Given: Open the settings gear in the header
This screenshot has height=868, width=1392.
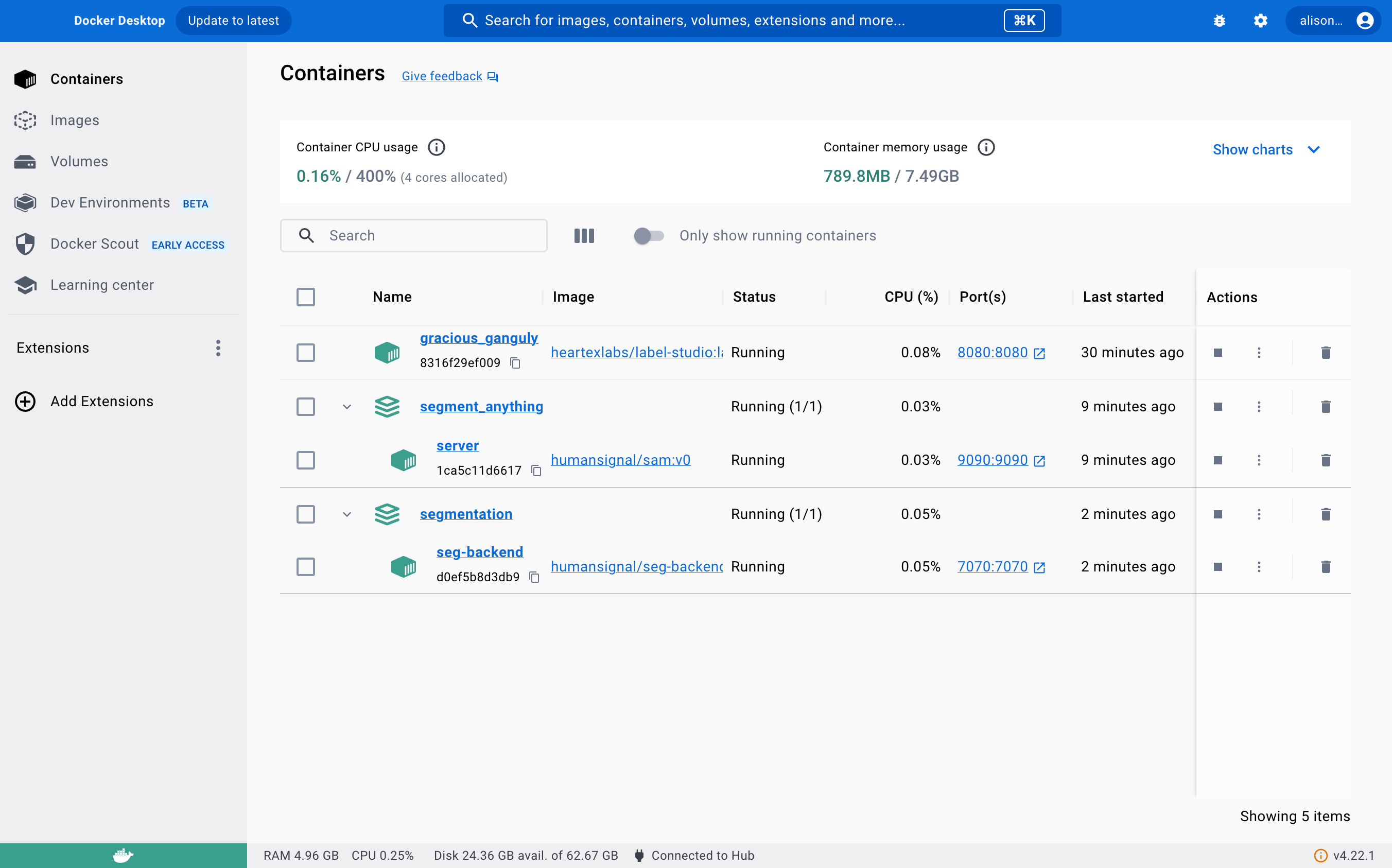Looking at the screenshot, I should point(1260,21).
